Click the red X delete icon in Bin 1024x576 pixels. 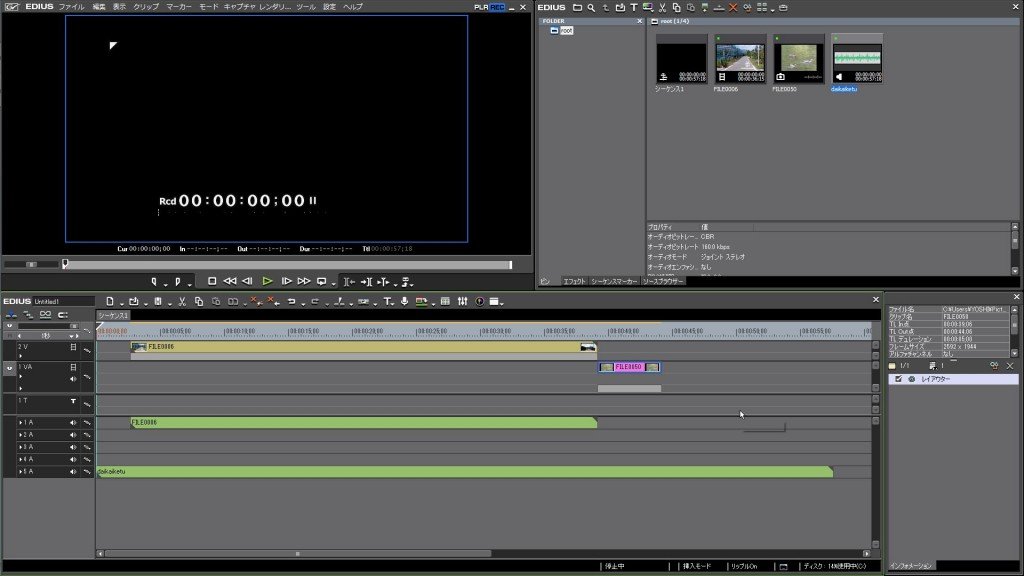click(x=733, y=8)
